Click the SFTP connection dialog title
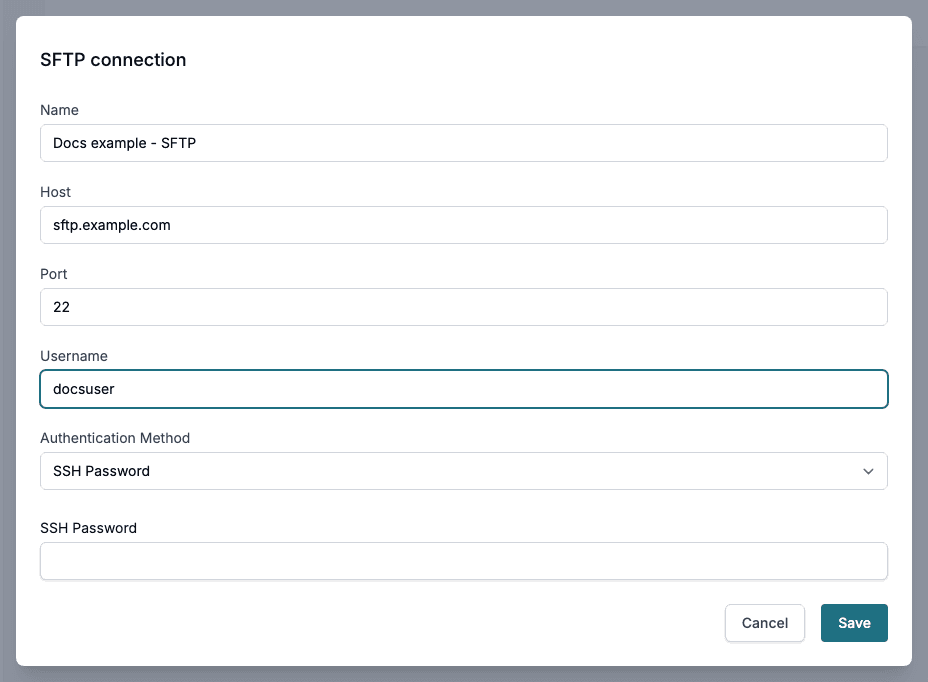This screenshot has height=682, width=928. pos(113,60)
